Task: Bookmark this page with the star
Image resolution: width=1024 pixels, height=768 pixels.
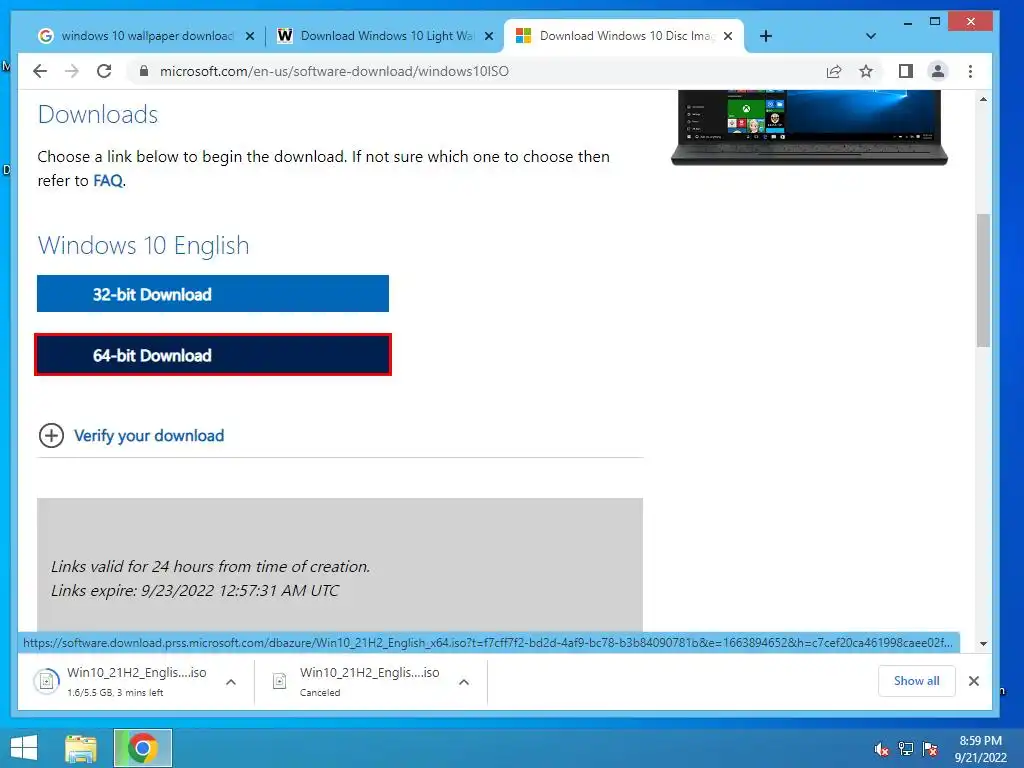Action: (866, 71)
